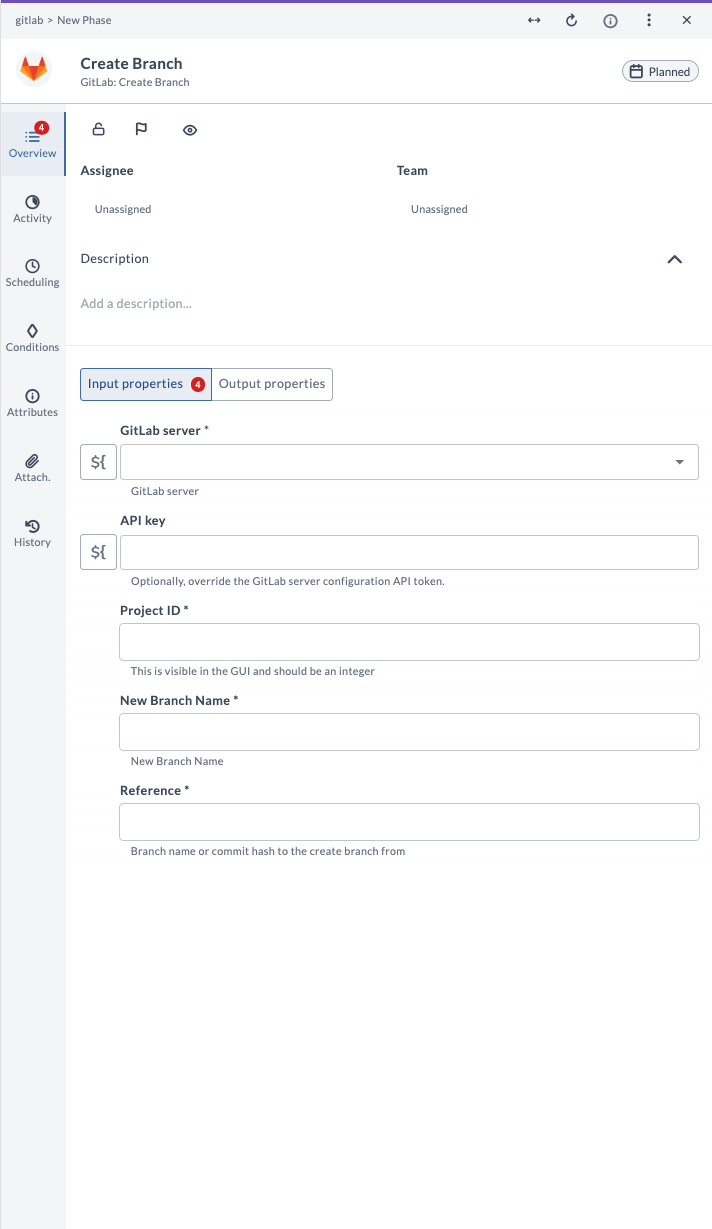Click the expand width arrows icon

tap(534, 20)
